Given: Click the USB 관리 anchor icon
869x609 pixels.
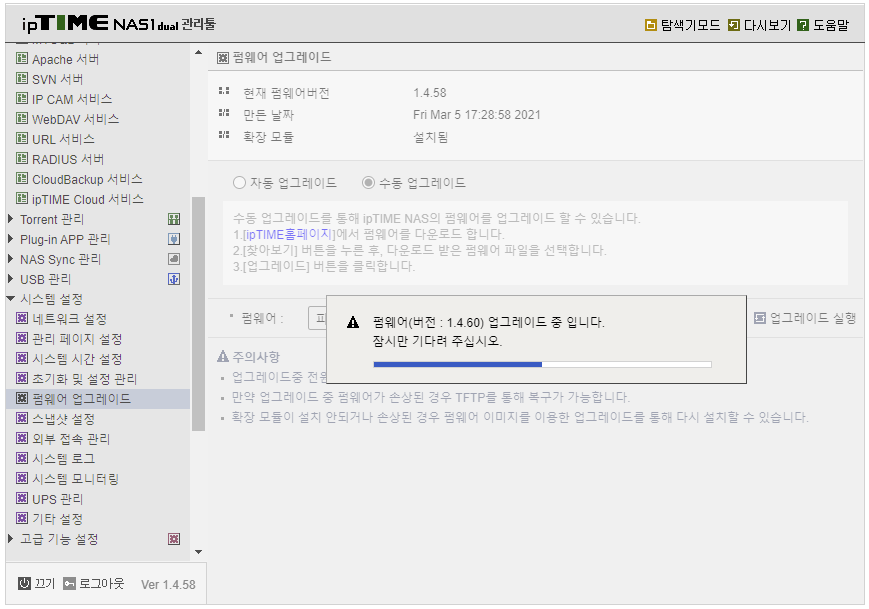Looking at the screenshot, I should click(x=174, y=279).
